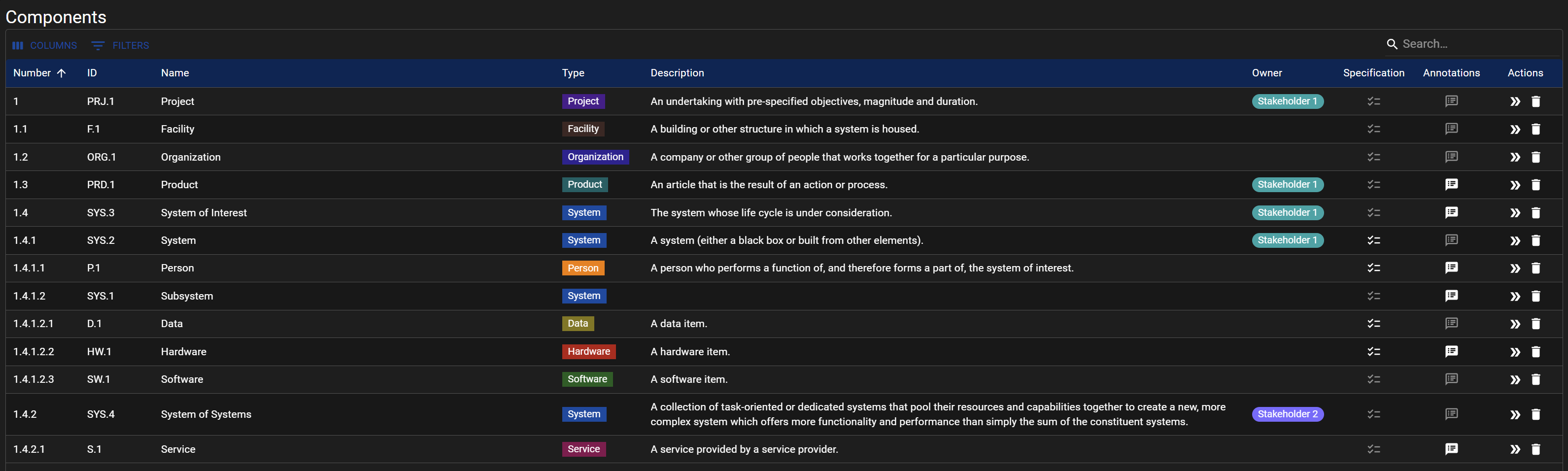Open details arrow for the Software row
The width and height of the screenshot is (1568, 471).
[x=1514, y=380]
